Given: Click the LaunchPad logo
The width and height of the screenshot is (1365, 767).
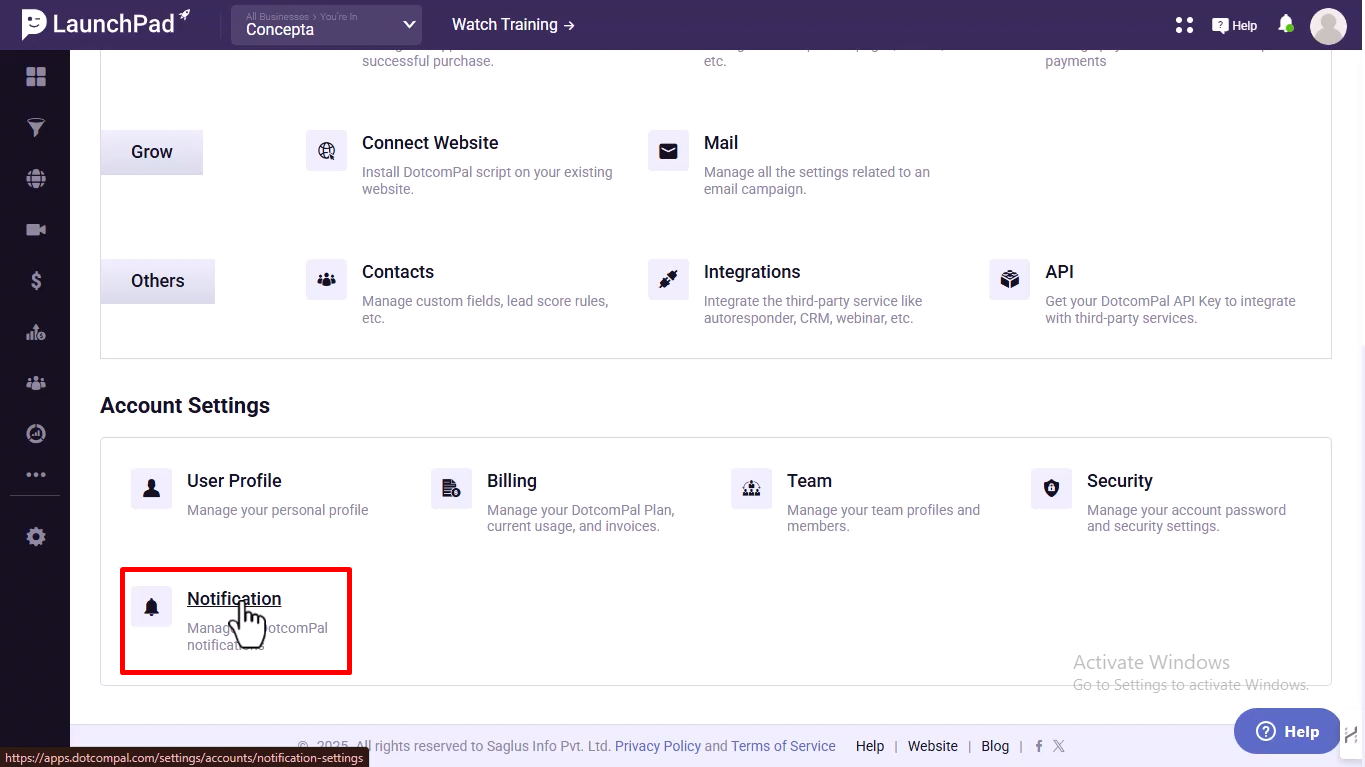Looking at the screenshot, I should pos(106,24).
